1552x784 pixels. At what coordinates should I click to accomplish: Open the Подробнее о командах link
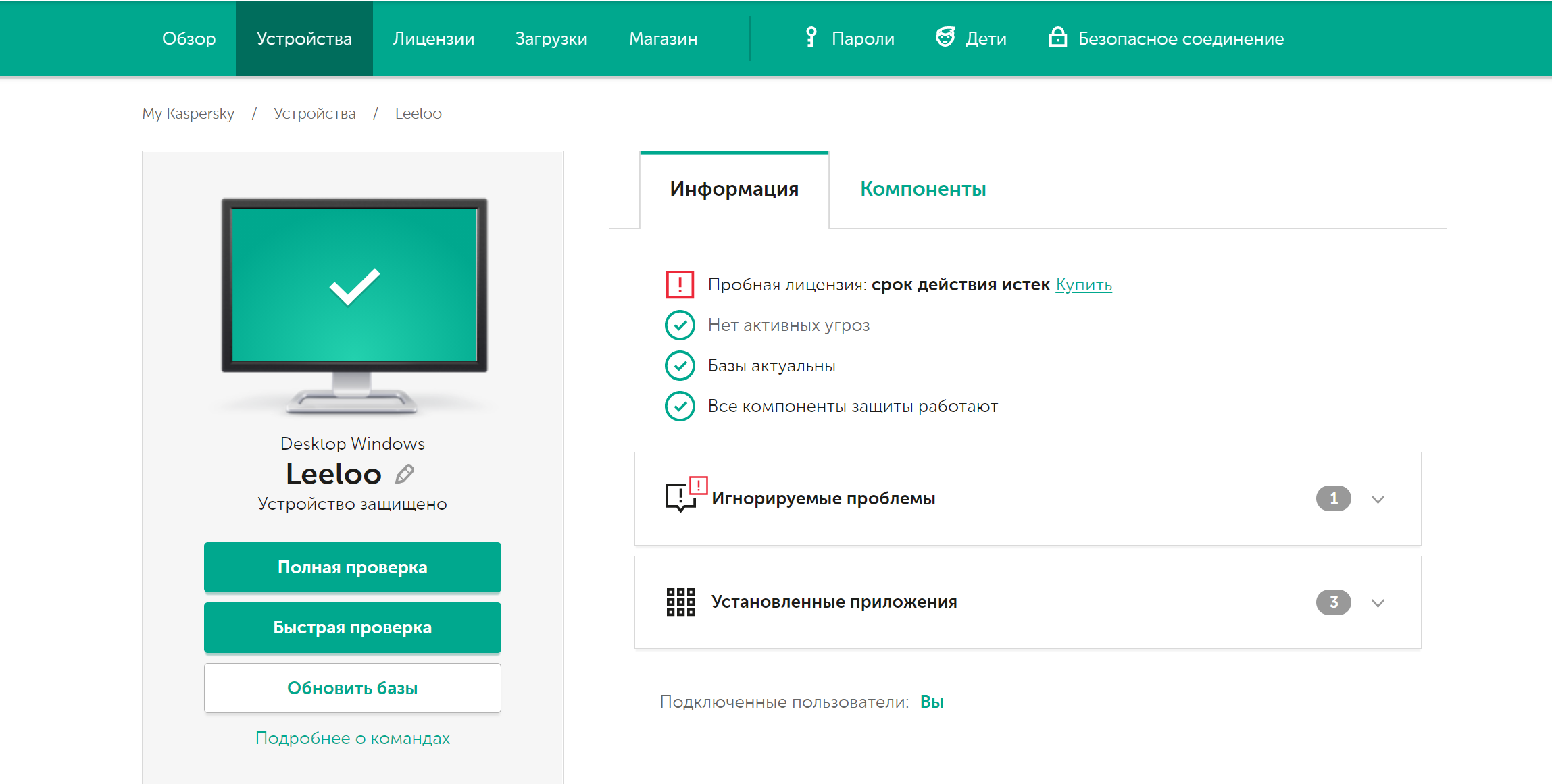[353, 738]
